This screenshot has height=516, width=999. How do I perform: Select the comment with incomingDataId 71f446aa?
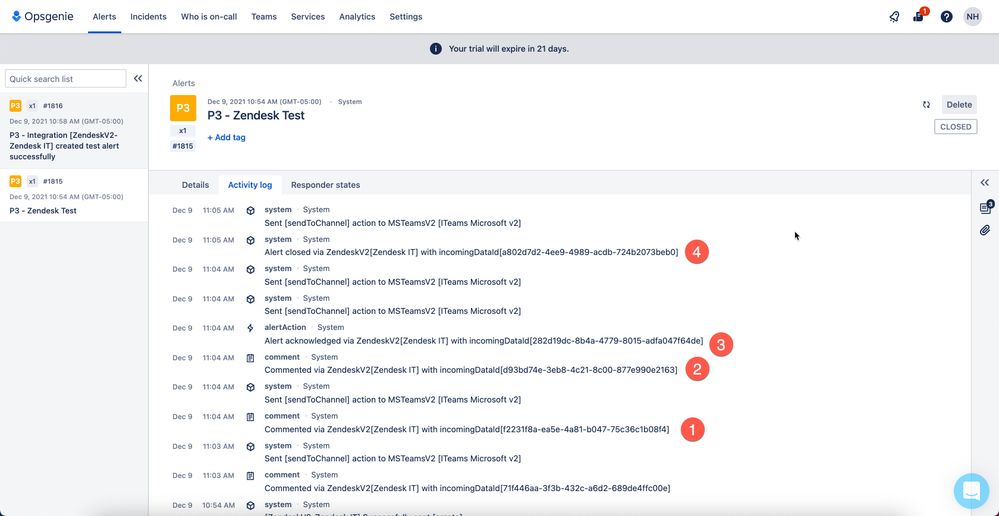(x=468, y=488)
